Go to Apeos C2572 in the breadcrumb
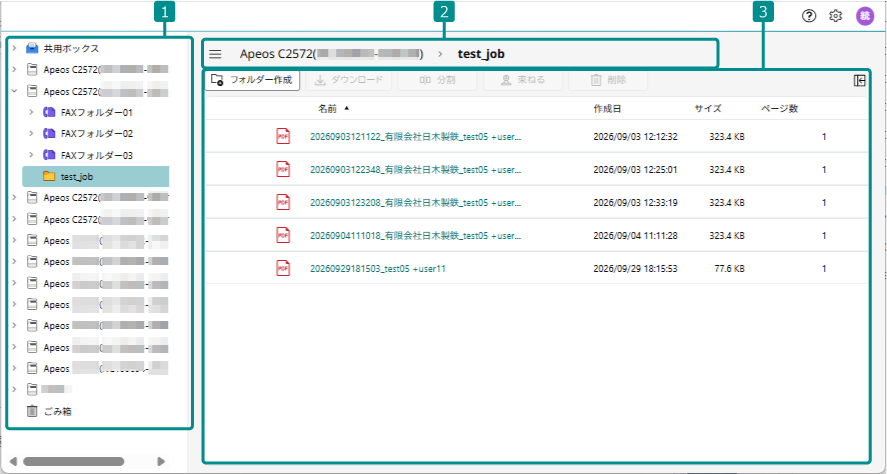 coord(331,54)
